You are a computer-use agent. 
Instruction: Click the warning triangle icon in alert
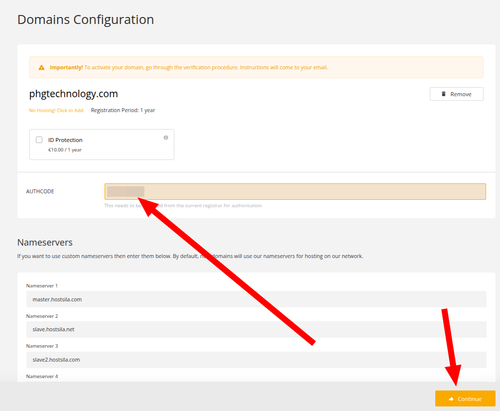(41, 68)
